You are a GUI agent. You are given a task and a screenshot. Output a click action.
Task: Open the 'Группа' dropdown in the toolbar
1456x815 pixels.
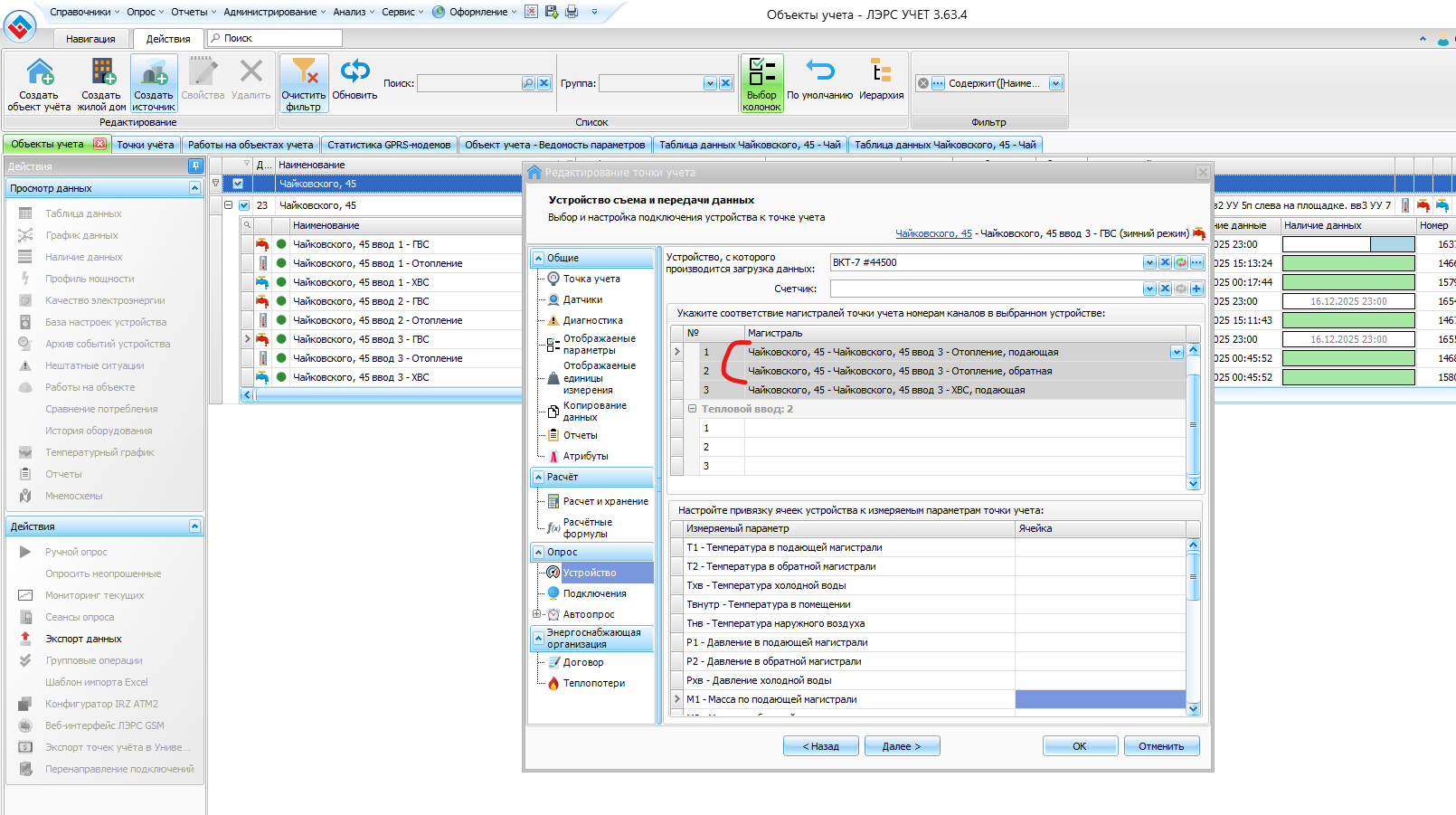(710, 83)
